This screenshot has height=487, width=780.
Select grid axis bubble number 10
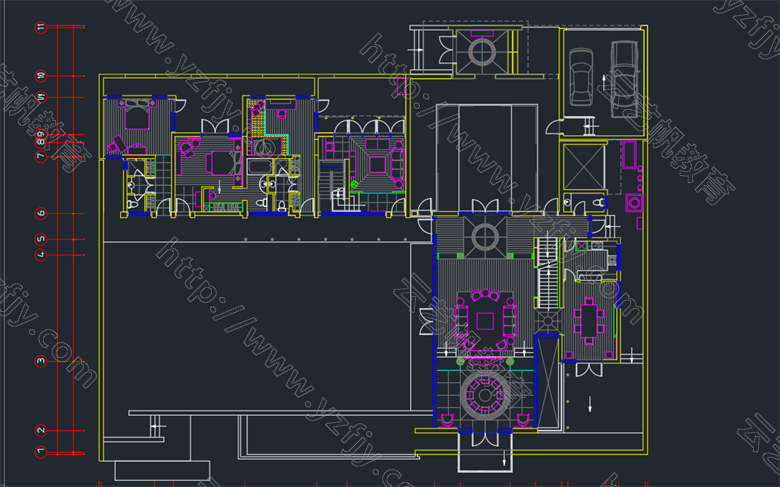tap(41, 76)
